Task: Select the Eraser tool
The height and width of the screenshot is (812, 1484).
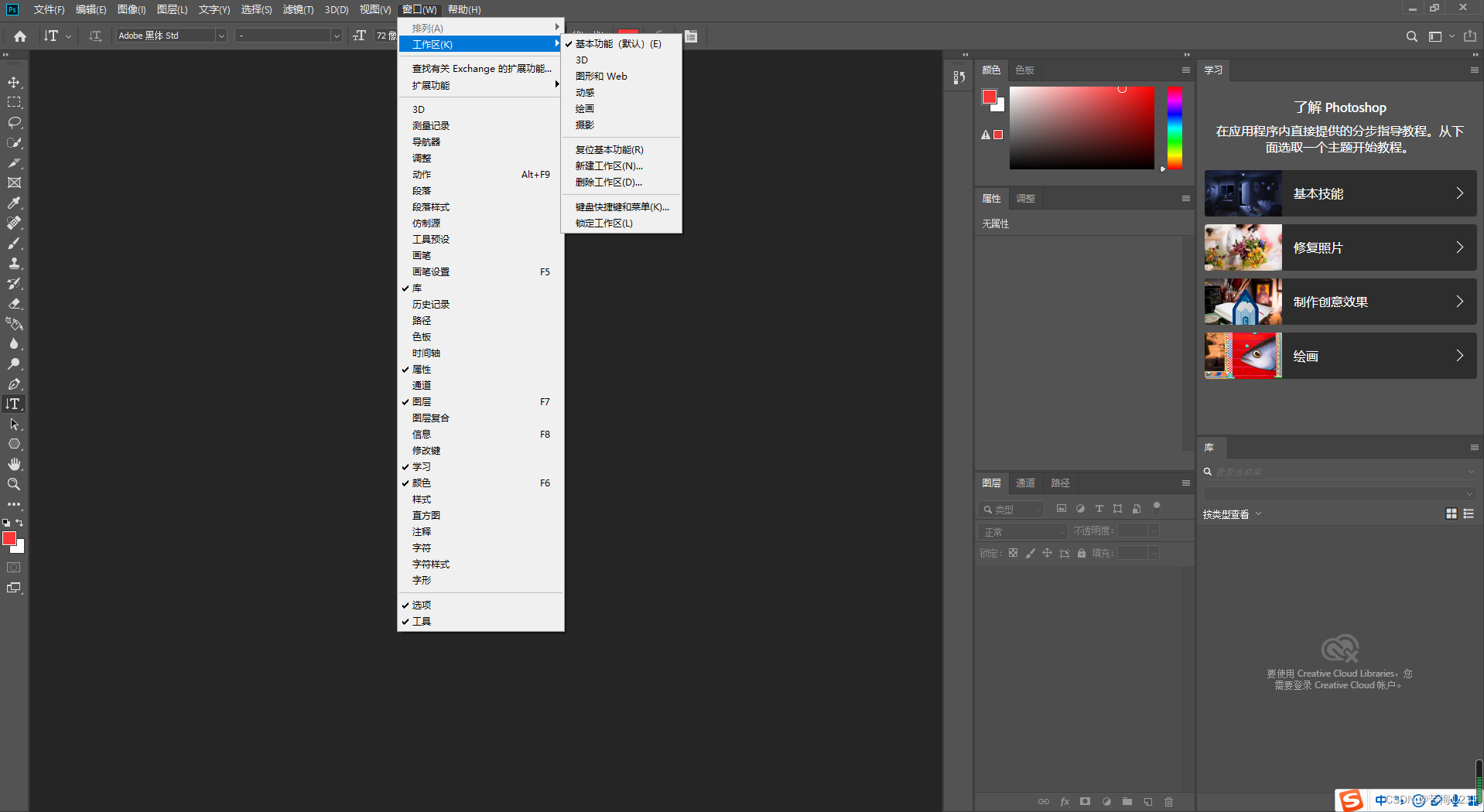Action: [14, 304]
